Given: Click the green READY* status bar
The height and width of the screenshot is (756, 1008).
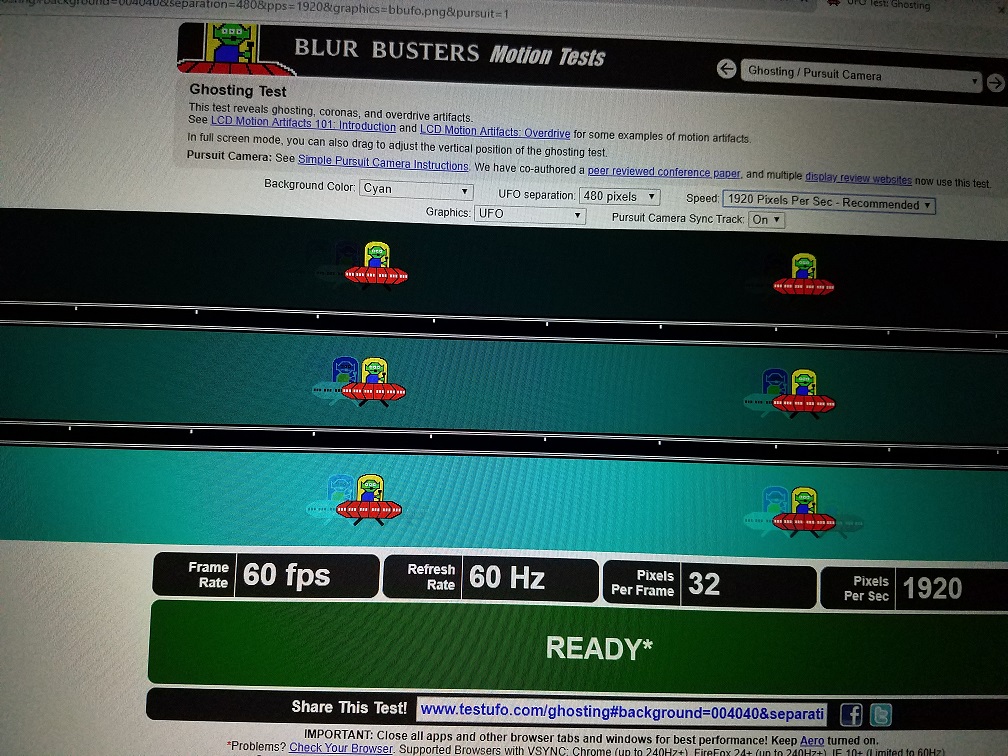Looking at the screenshot, I should click(579, 646).
